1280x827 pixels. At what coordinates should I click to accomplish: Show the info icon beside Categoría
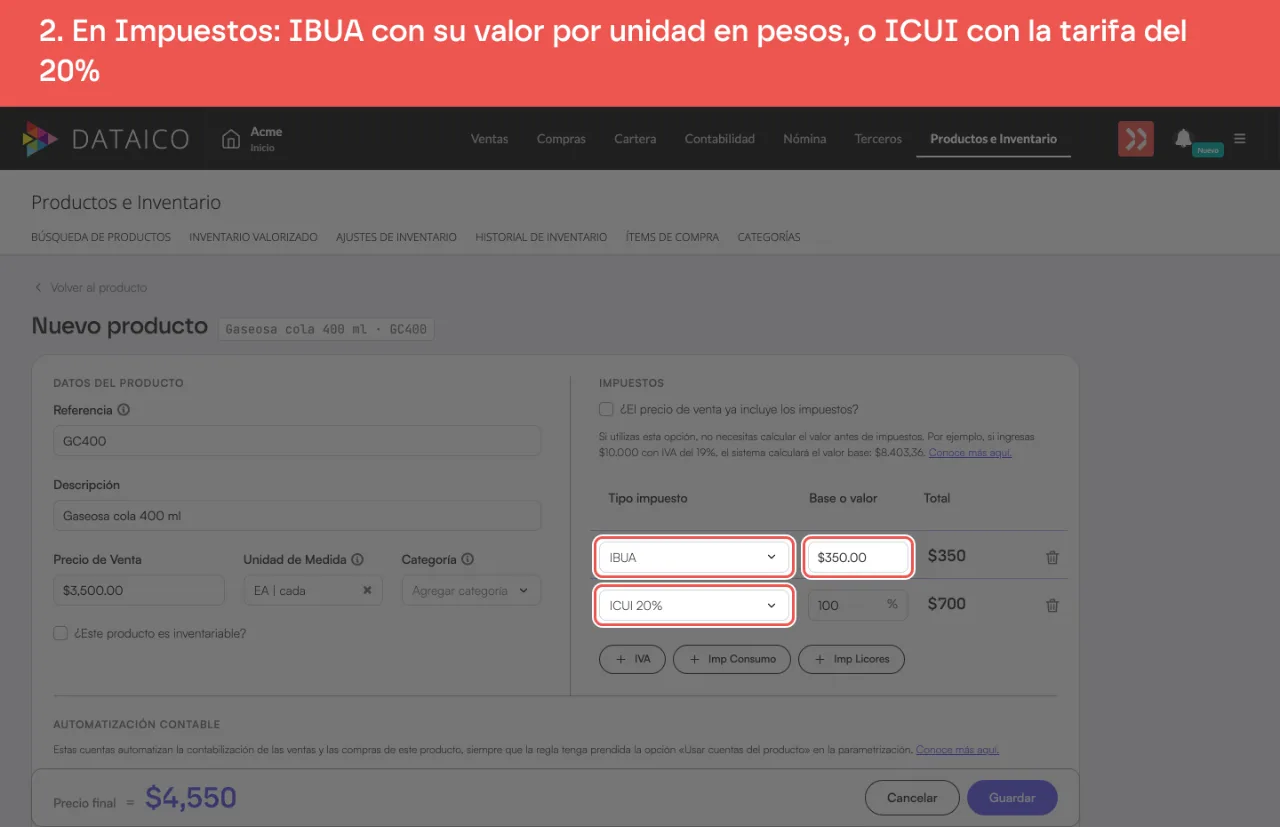coord(467,560)
